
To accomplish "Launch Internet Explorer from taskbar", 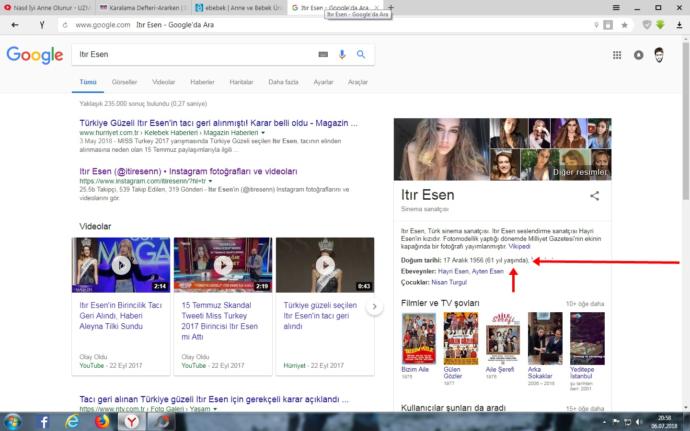I will click(72, 422).
